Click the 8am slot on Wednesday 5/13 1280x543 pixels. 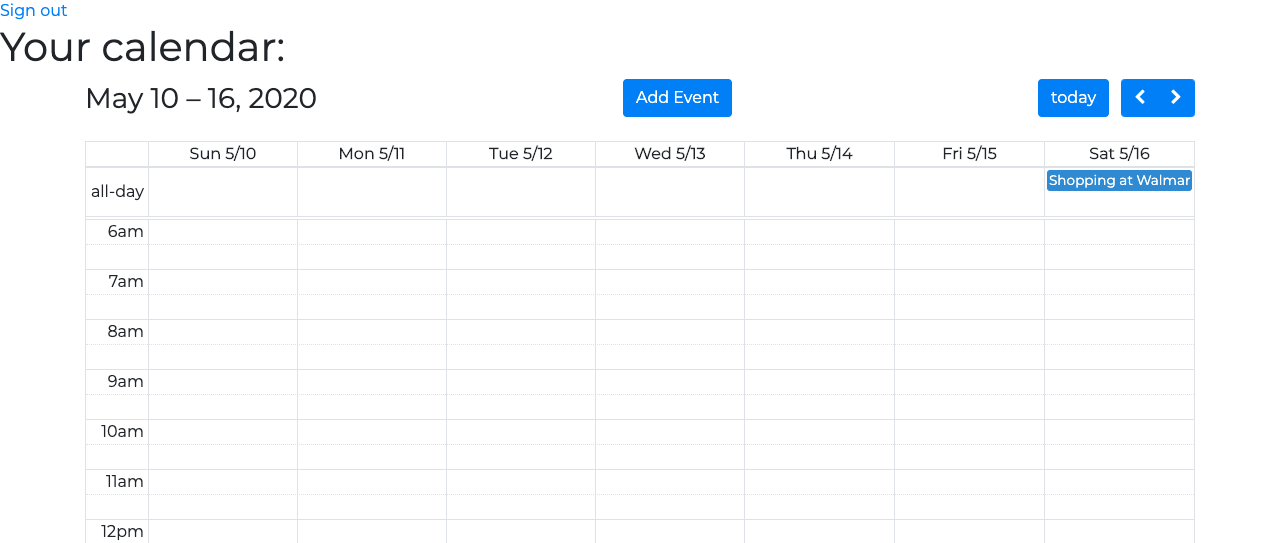click(x=670, y=332)
